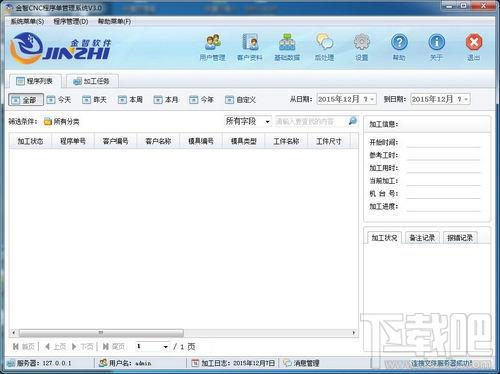Open the 后处理 post-processing icon
Screen dimensions: 500x374
pyautogui.click(x=324, y=47)
